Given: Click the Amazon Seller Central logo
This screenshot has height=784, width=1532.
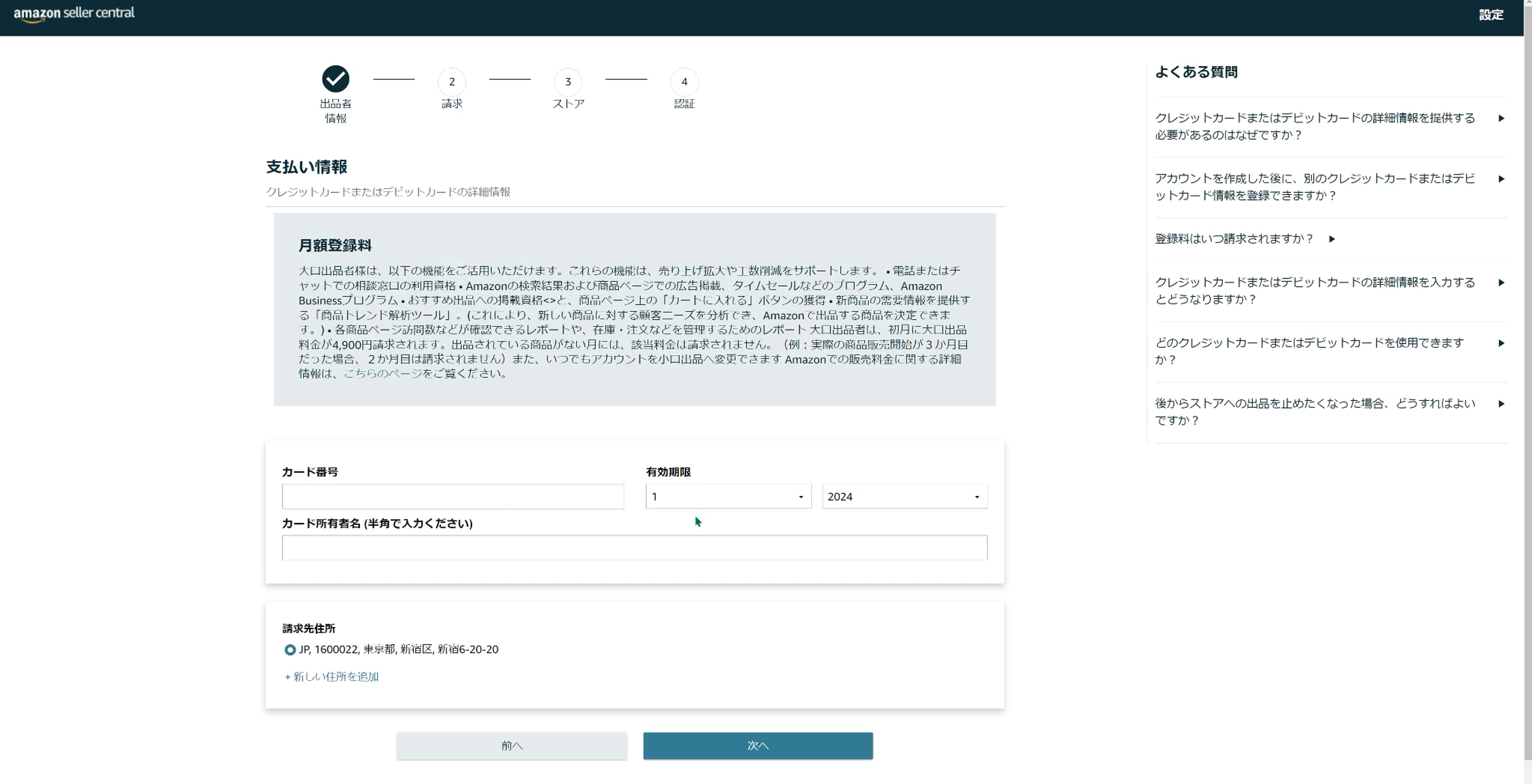Looking at the screenshot, I should point(74,14).
